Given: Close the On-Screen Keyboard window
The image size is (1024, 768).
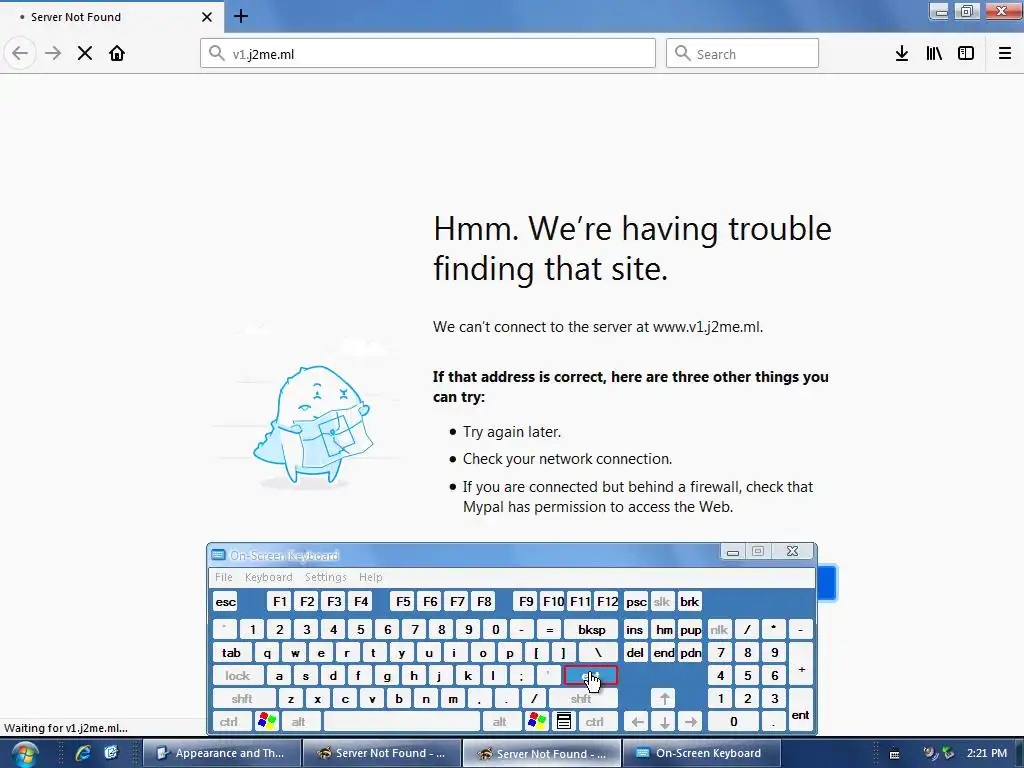Looking at the screenshot, I should [792, 552].
